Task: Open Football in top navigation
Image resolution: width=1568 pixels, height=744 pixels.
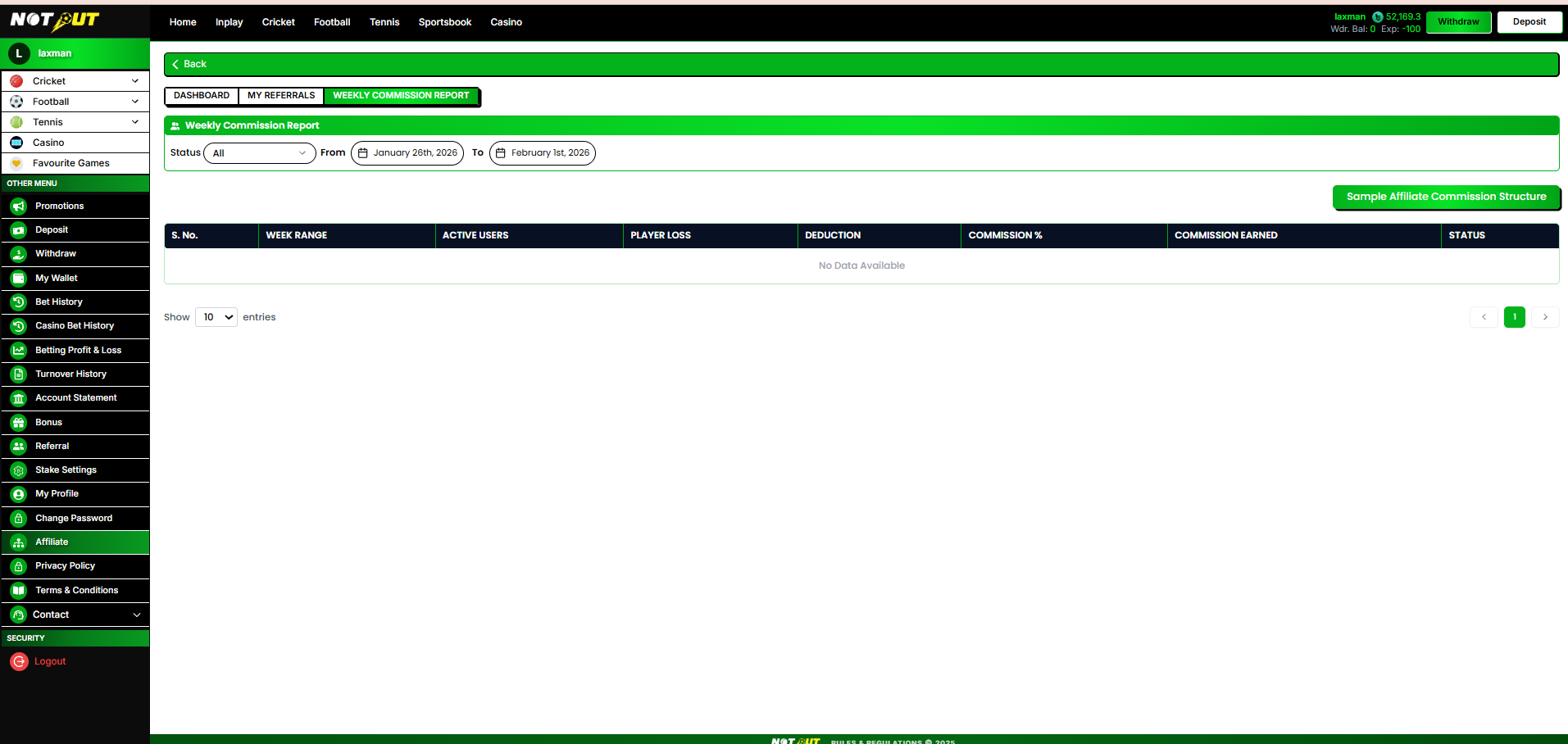Action: point(332,22)
